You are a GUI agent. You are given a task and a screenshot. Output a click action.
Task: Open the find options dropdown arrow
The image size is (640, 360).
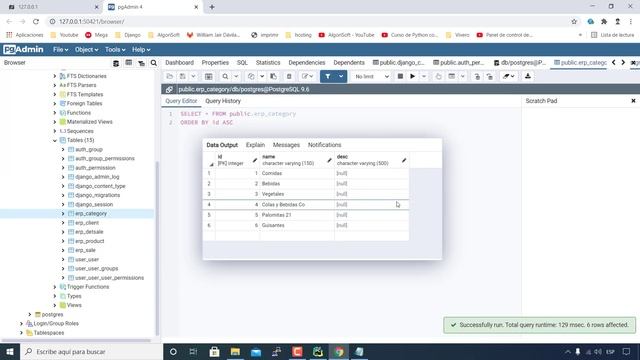236,76
